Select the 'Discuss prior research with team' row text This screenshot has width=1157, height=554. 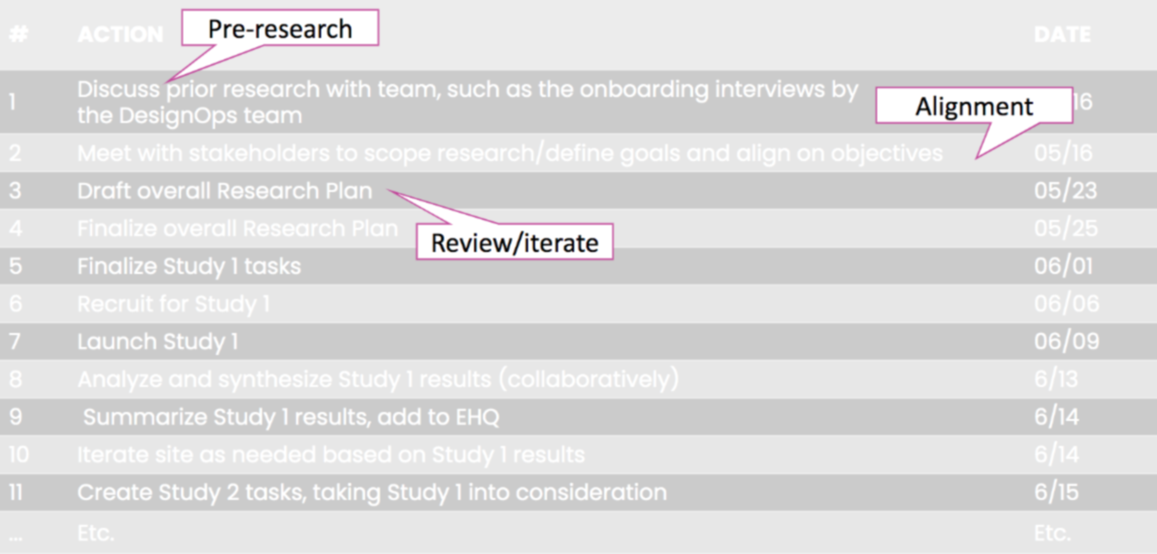(x=467, y=102)
